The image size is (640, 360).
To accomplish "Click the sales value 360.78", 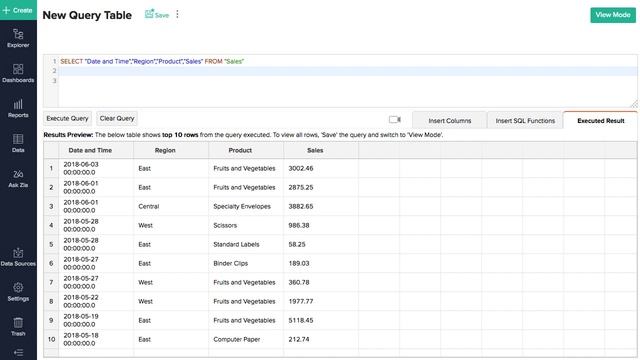I will tap(299, 282).
